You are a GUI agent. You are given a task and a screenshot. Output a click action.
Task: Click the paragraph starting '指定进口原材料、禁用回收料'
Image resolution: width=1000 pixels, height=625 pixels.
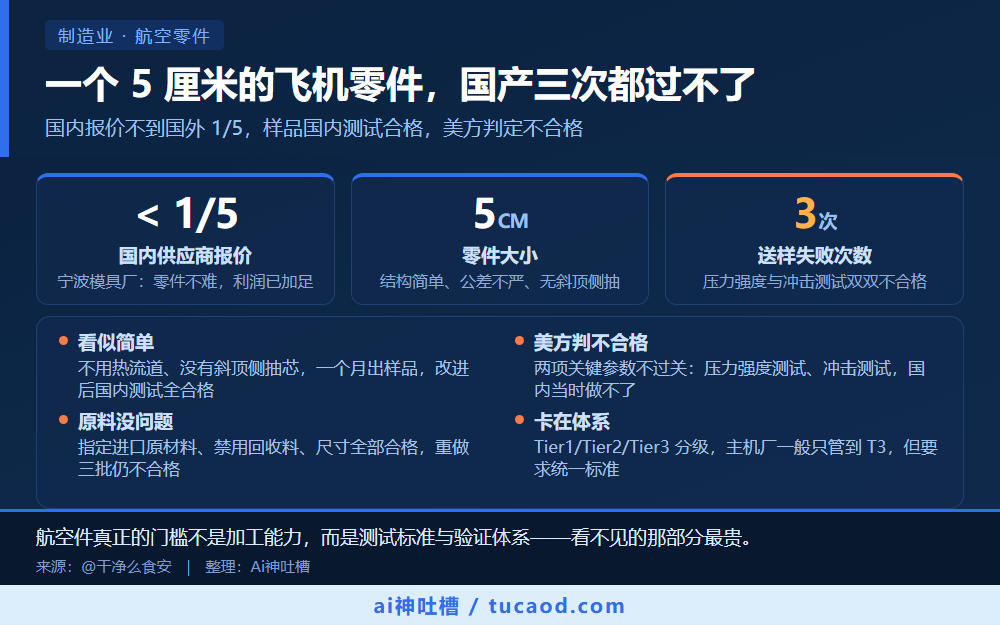pyautogui.click(x=274, y=458)
